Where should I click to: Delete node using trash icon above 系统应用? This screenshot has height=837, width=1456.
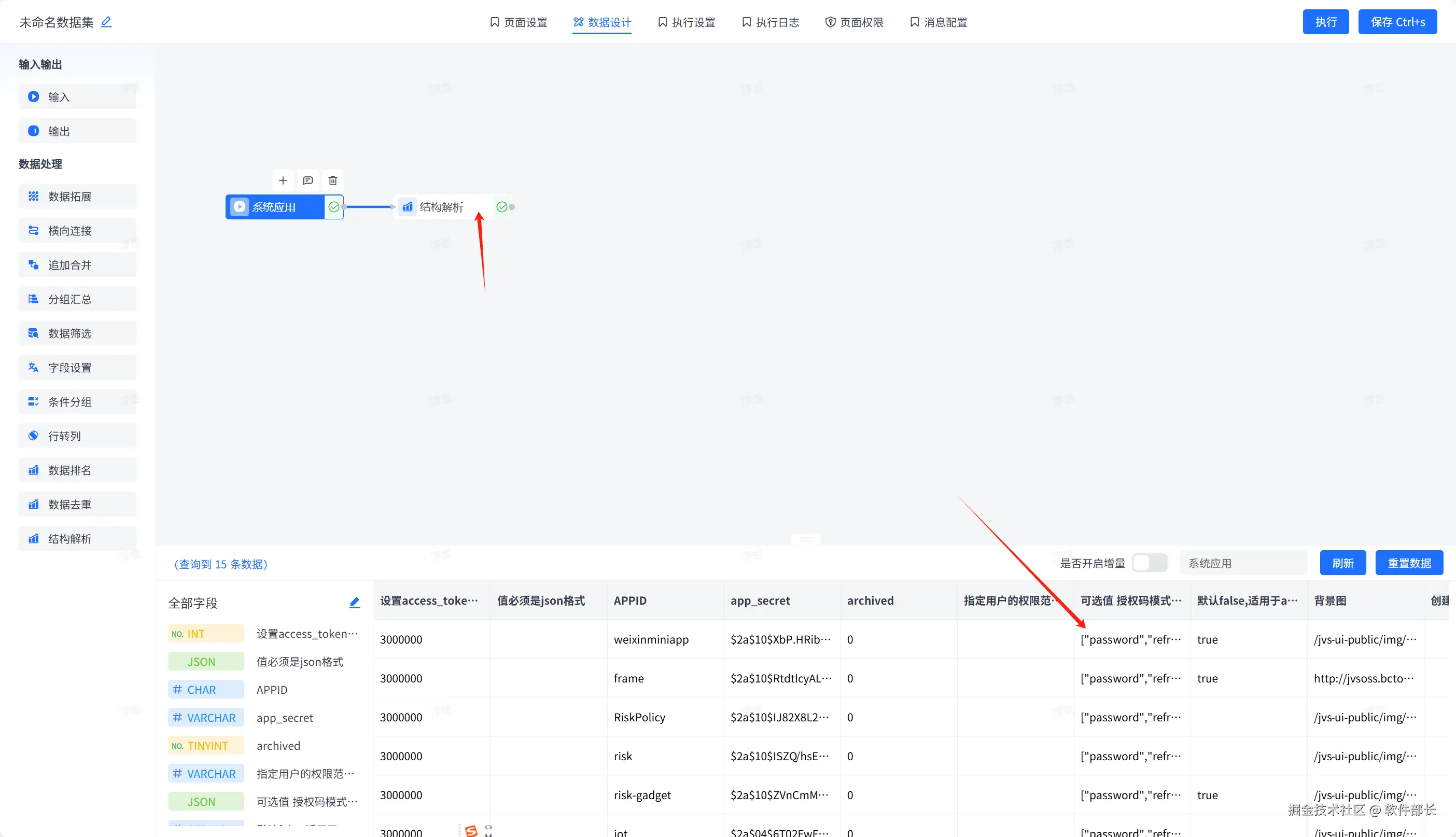pyautogui.click(x=333, y=180)
